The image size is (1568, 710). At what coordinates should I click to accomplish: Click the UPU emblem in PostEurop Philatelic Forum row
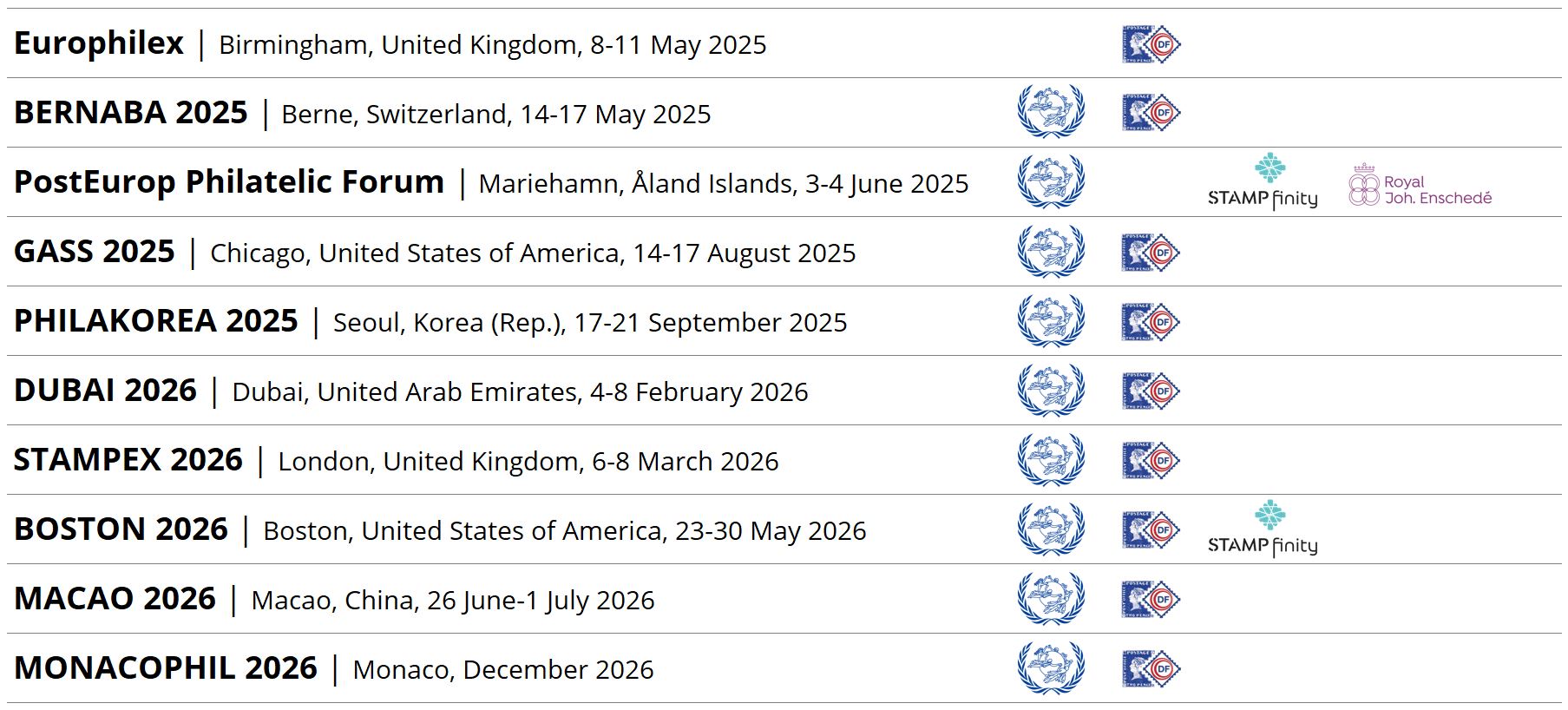click(x=1051, y=181)
